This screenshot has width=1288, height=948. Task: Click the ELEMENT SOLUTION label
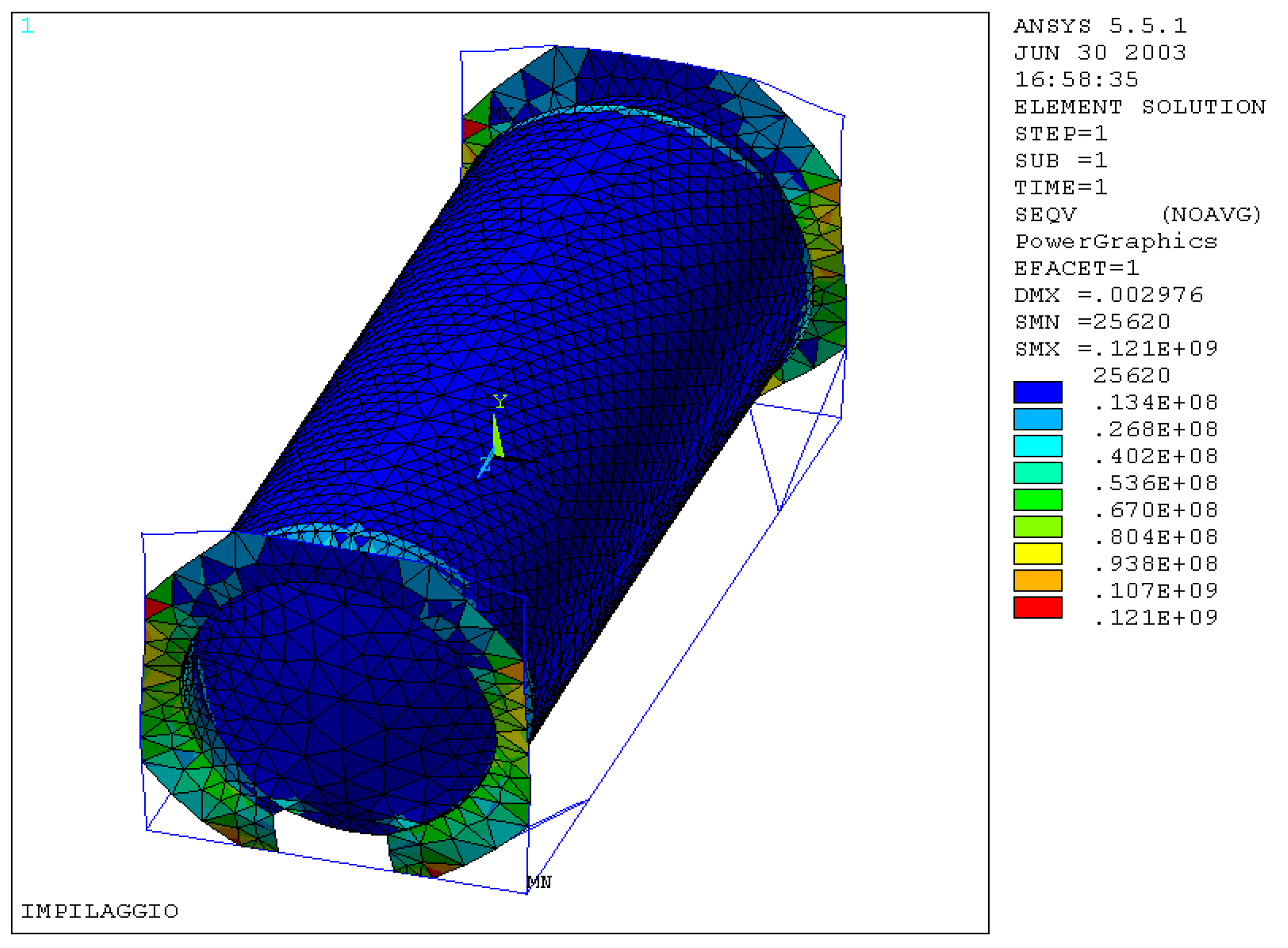point(1140,107)
